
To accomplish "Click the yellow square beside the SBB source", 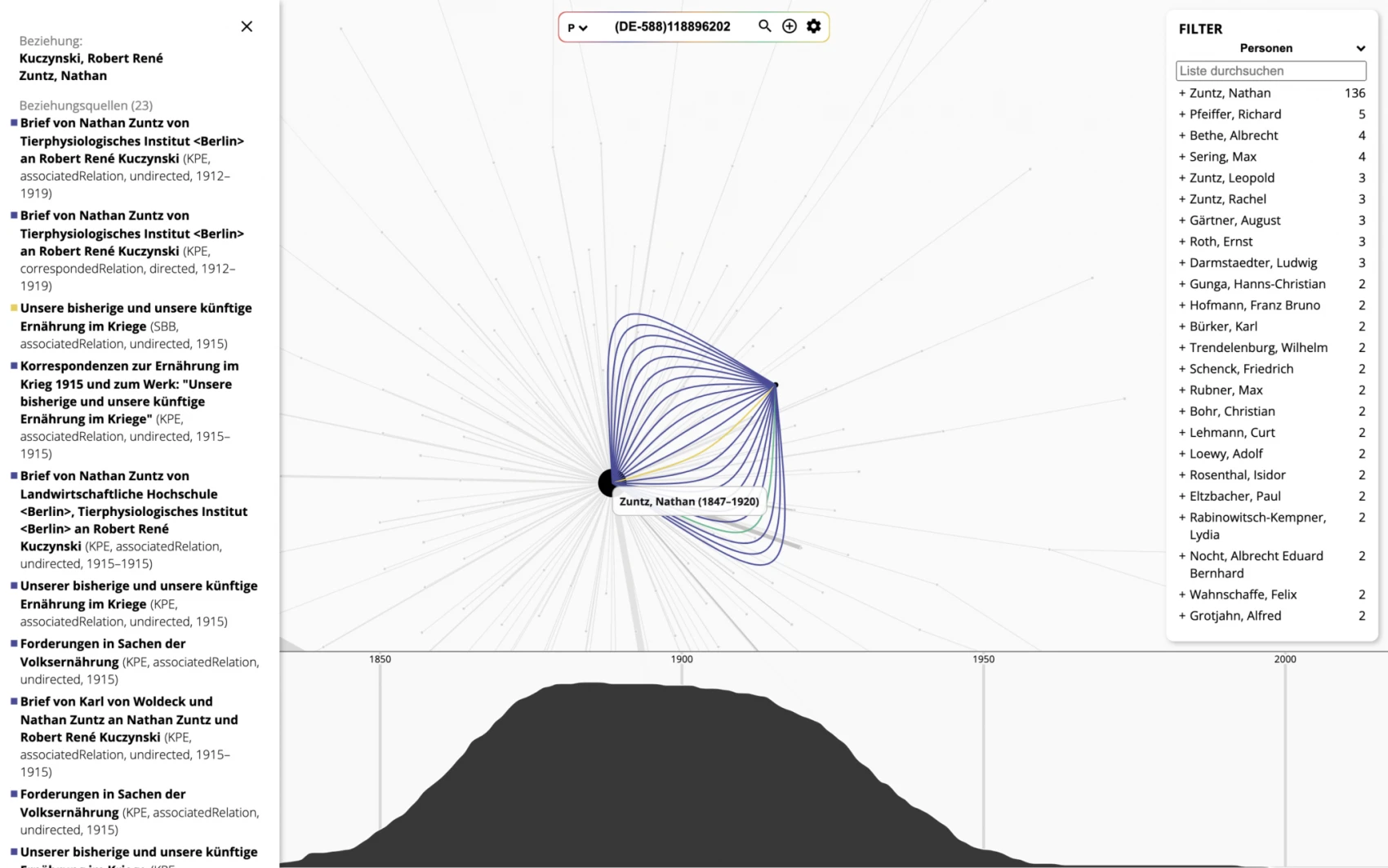I will [x=14, y=309].
